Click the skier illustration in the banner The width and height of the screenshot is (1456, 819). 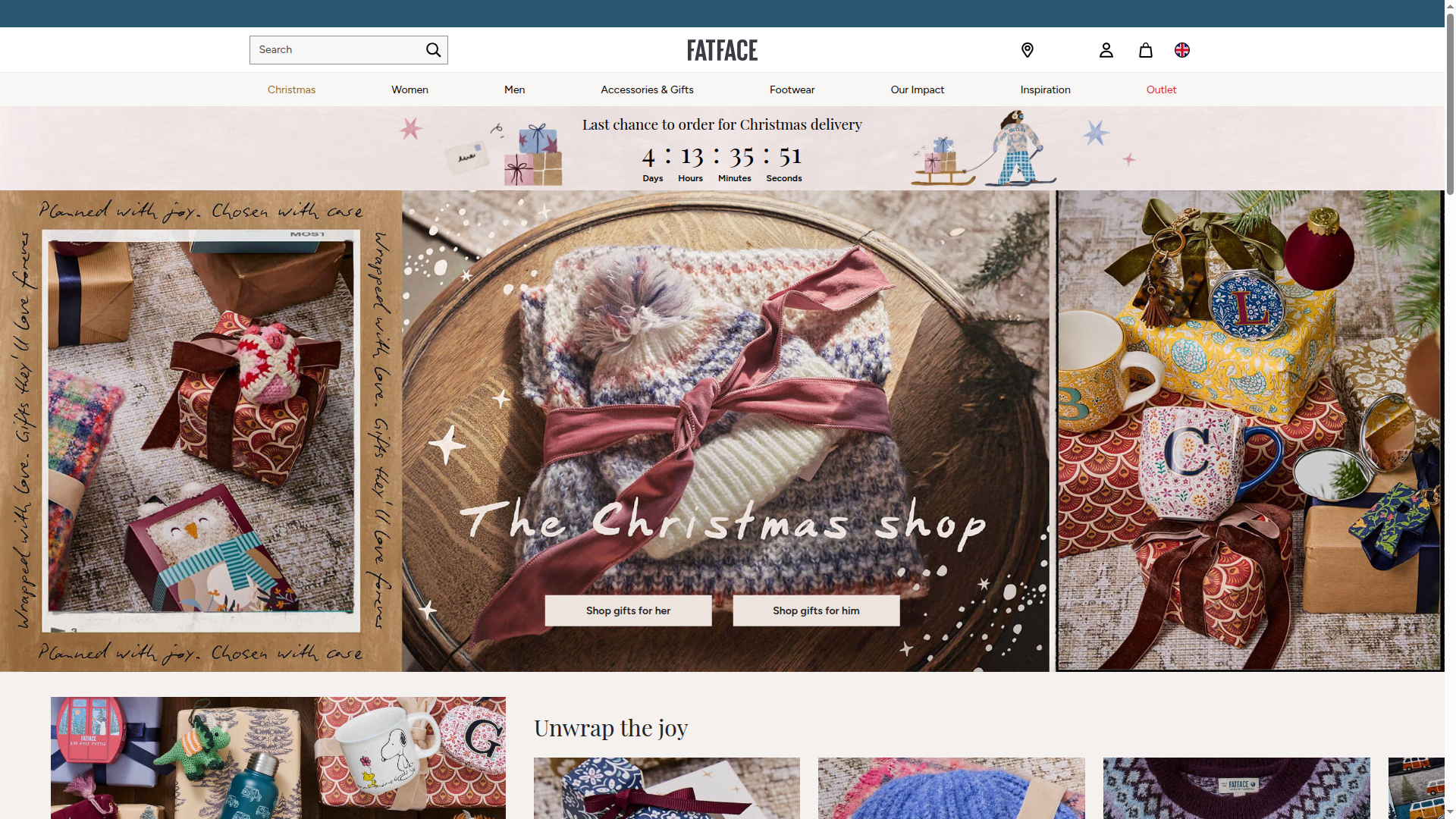(x=1020, y=148)
